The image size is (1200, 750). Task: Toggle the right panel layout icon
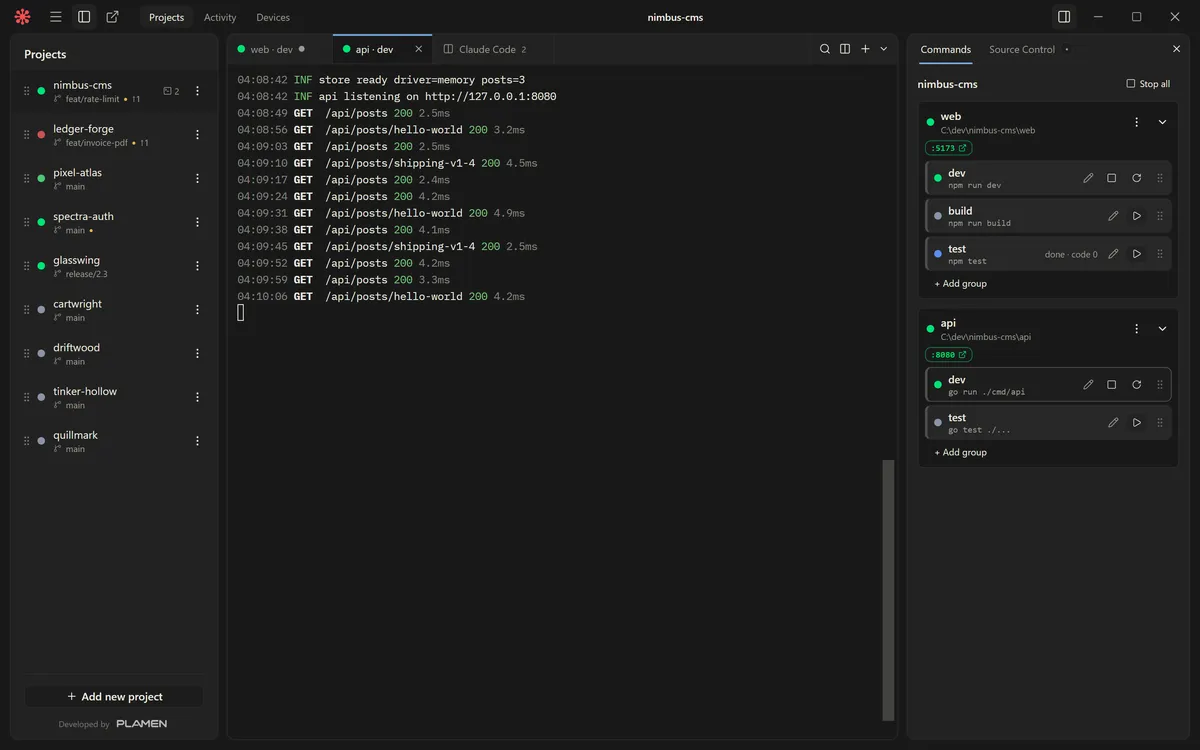tap(1064, 17)
